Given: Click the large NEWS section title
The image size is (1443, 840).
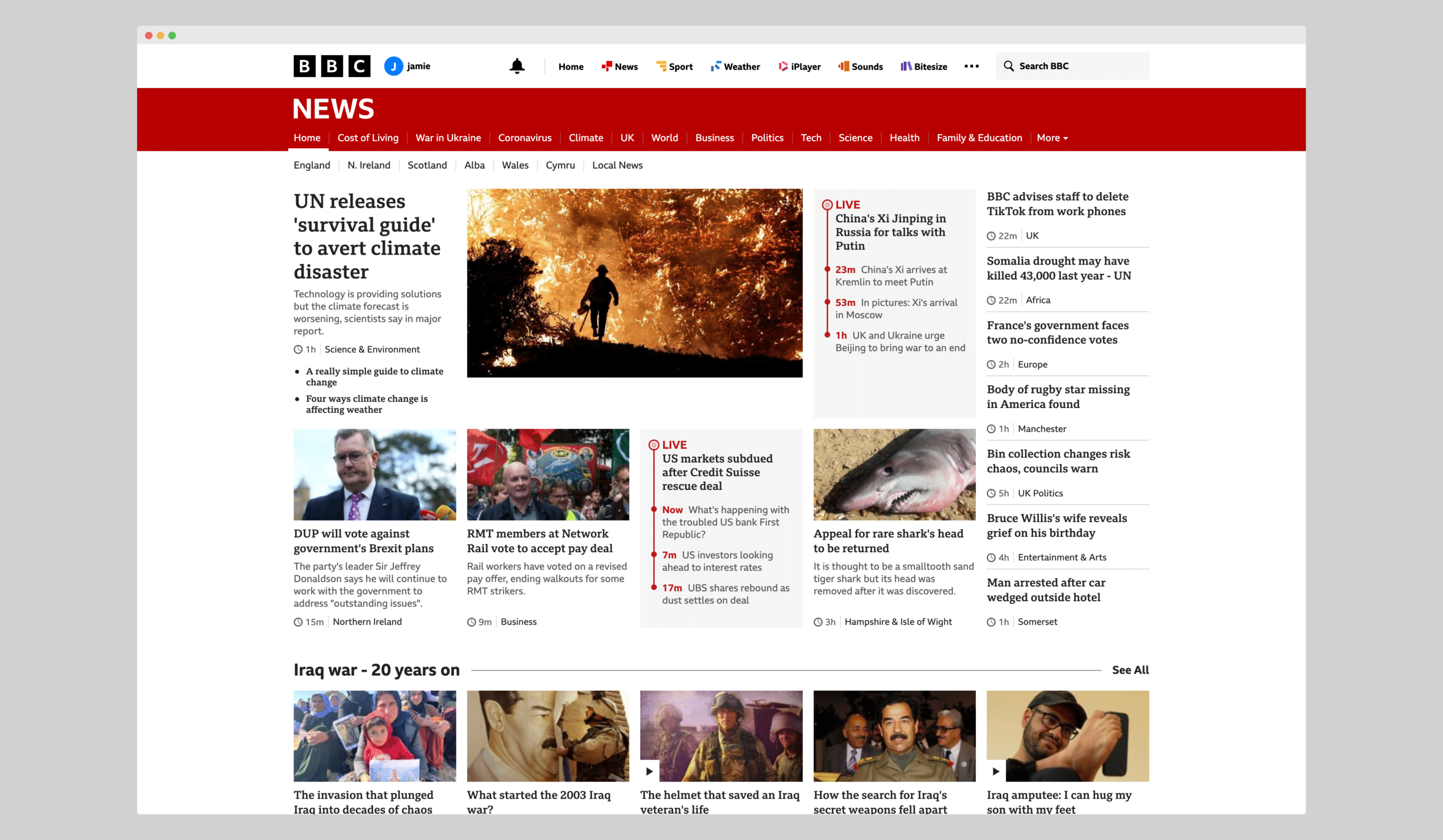Looking at the screenshot, I should click(x=333, y=108).
